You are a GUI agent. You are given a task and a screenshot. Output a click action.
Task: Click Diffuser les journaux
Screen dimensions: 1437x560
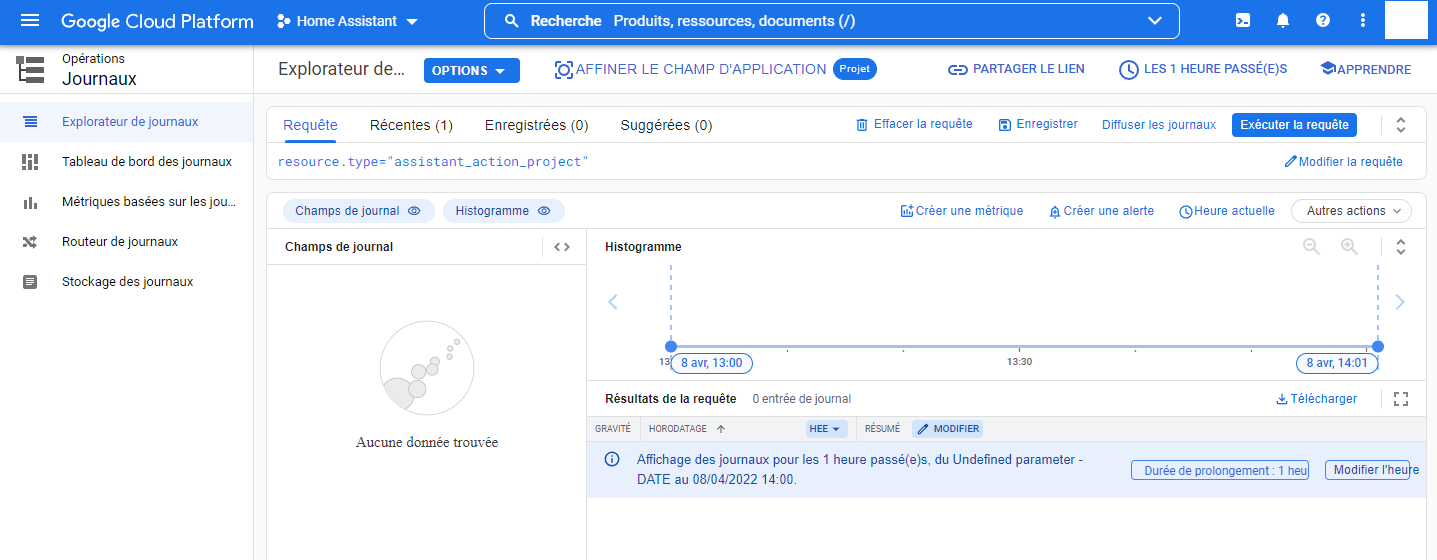[1159, 125]
